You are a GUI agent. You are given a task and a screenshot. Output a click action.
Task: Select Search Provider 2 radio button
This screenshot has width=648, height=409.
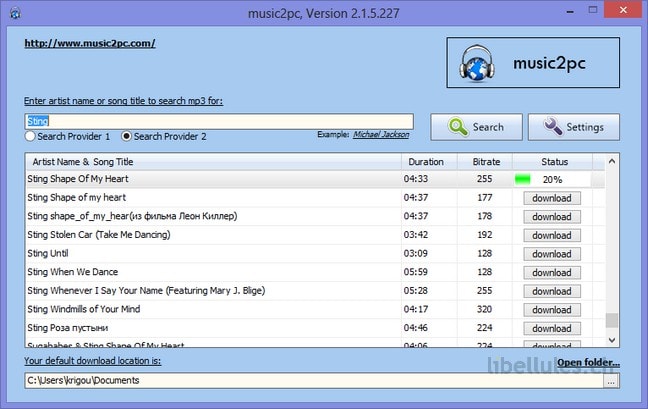pyautogui.click(x=126, y=136)
